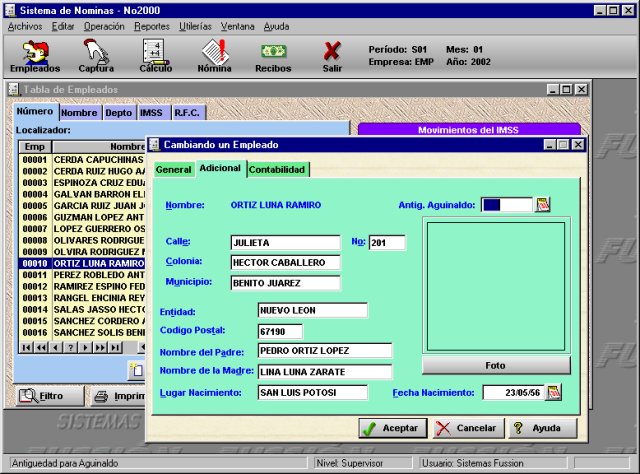Click the Movimientos del IMSS button
This screenshot has width=640, height=474.
point(469,130)
